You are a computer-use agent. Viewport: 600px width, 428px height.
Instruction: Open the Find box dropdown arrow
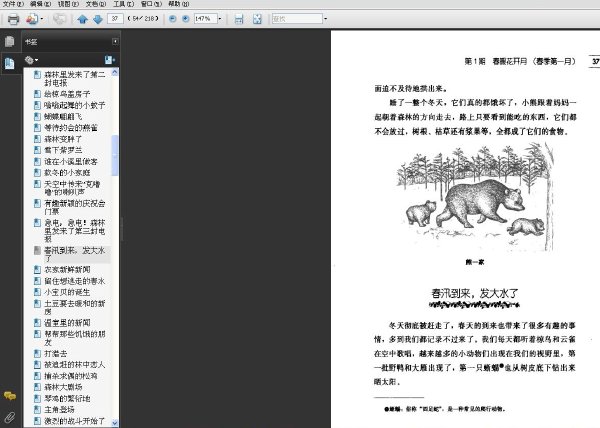coord(326,18)
